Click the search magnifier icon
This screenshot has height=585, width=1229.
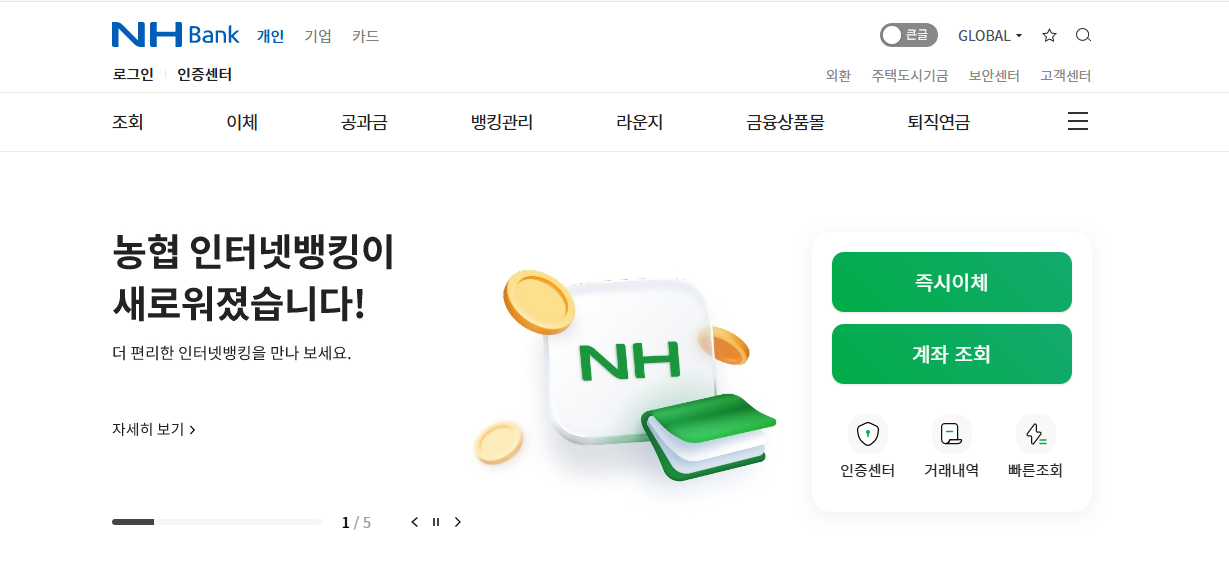1083,35
